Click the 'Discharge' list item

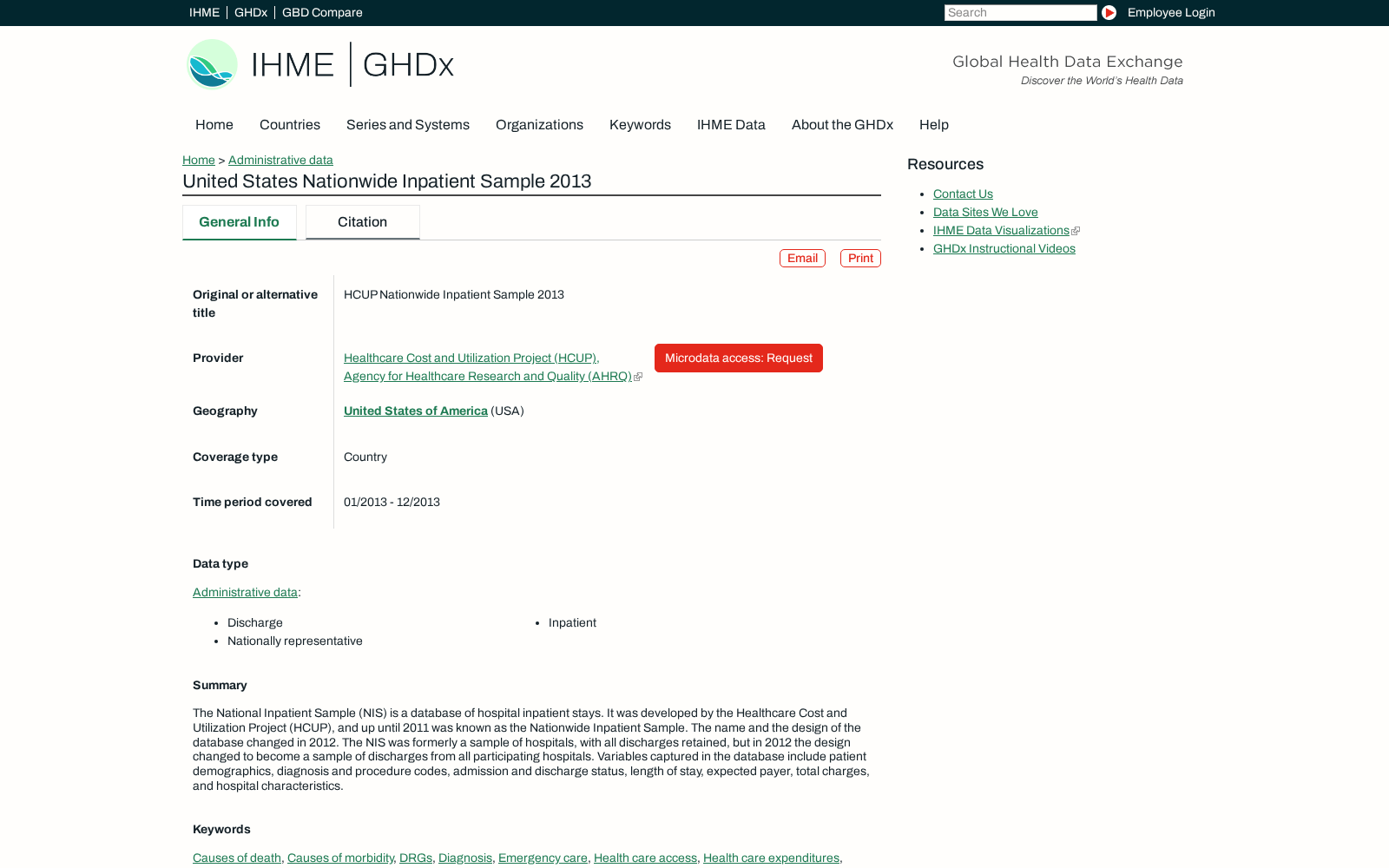tap(255, 622)
